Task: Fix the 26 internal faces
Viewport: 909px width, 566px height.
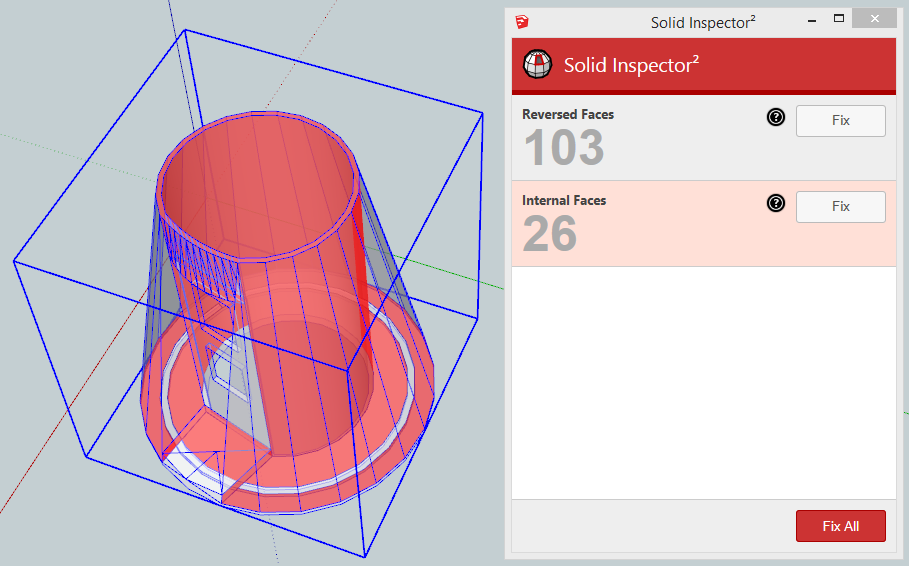Action: click(840, 206)
